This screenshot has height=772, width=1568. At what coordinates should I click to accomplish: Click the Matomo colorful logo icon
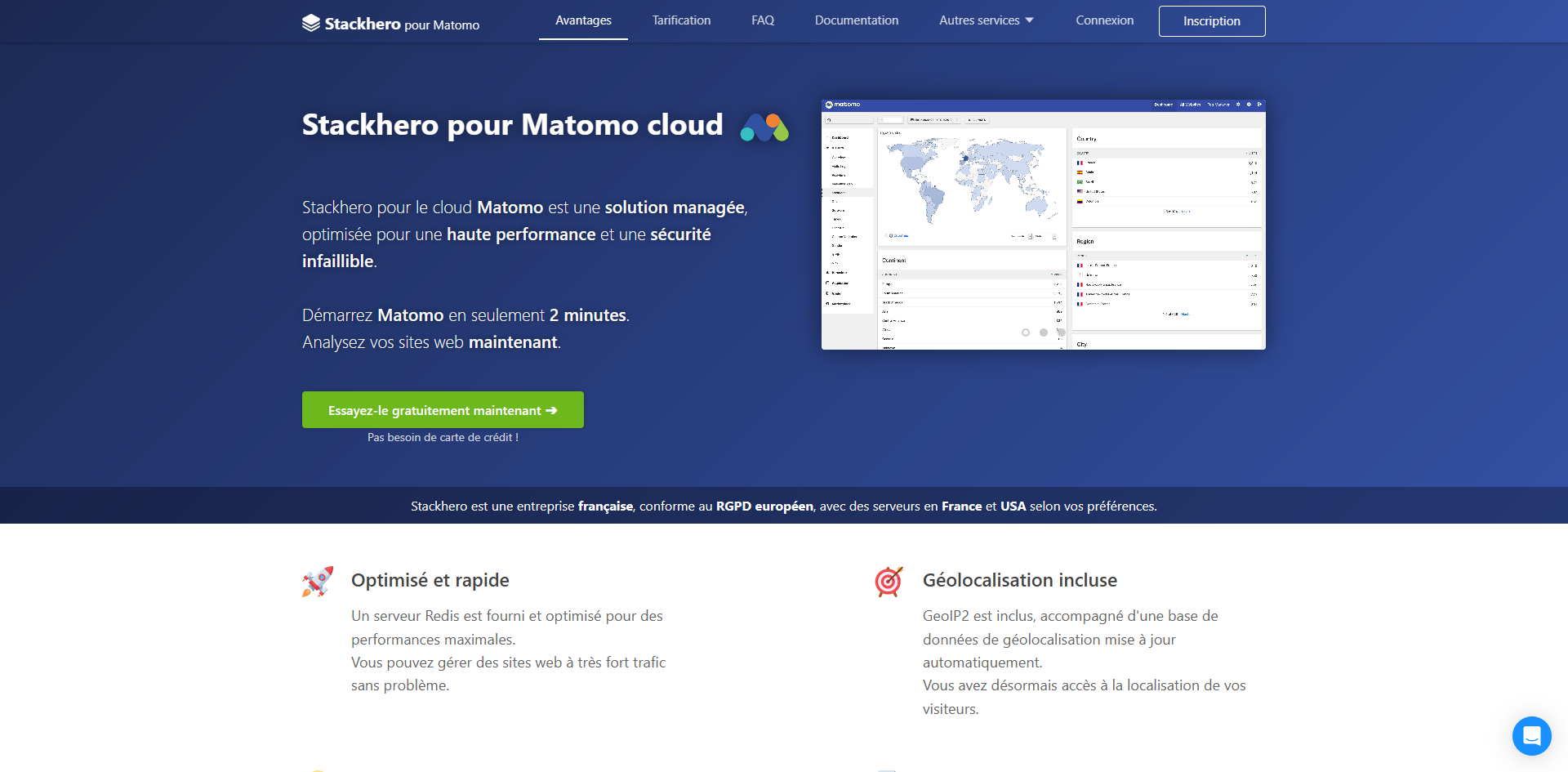[x=764, y=127]
